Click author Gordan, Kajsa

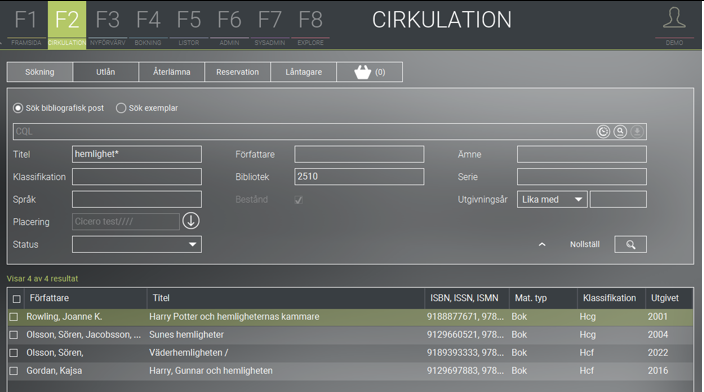click(x=54, y=371)
